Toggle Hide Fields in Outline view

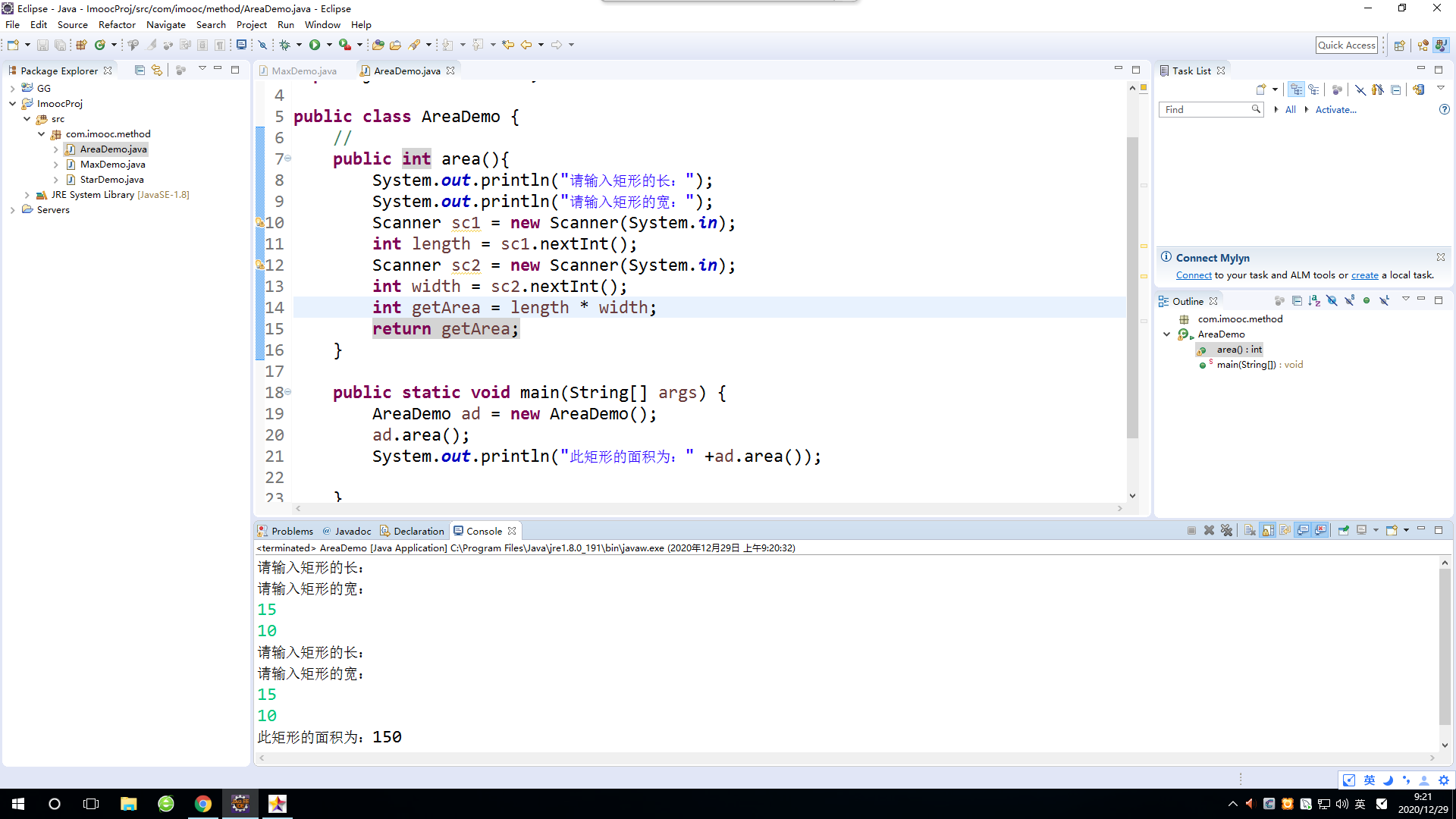1332,301
